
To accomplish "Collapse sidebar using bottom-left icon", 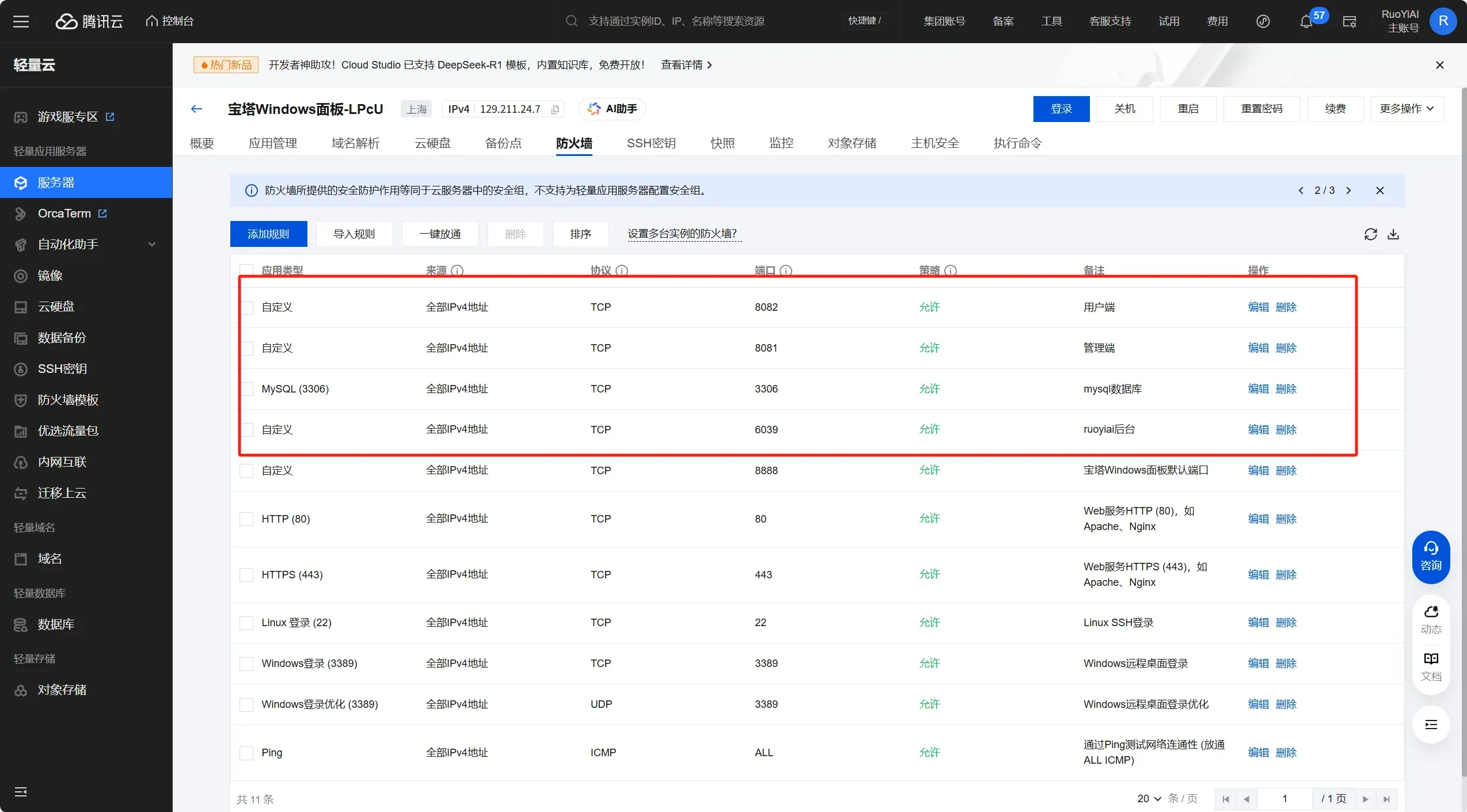I will coord(21,792).
